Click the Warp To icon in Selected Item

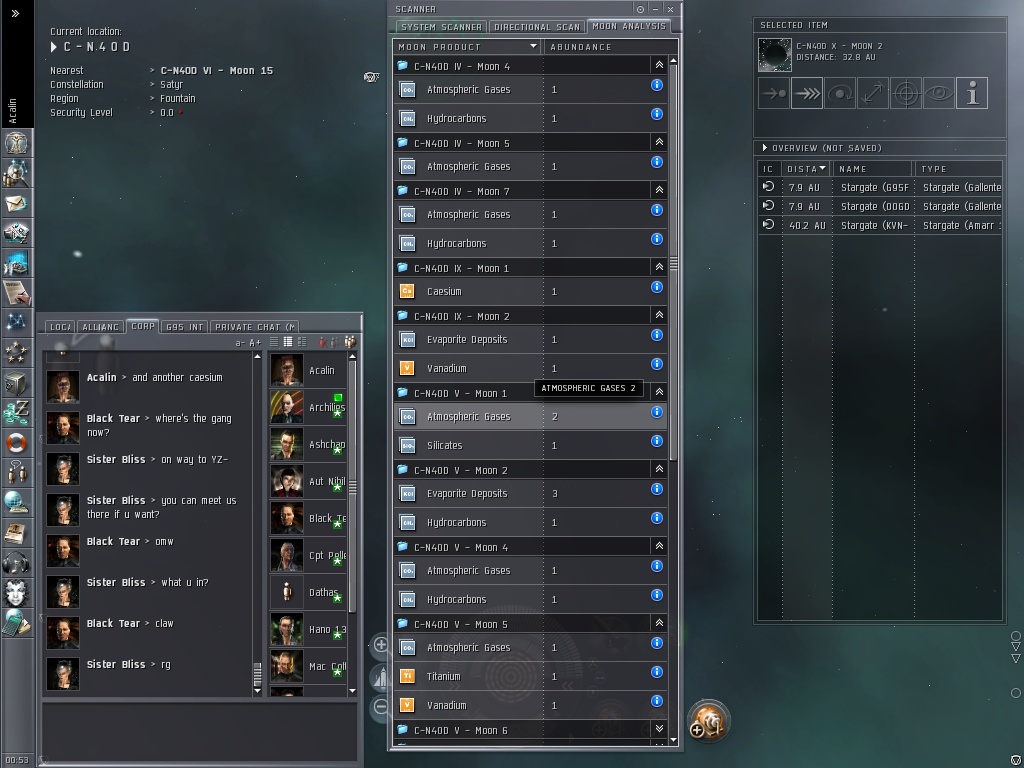807,93
